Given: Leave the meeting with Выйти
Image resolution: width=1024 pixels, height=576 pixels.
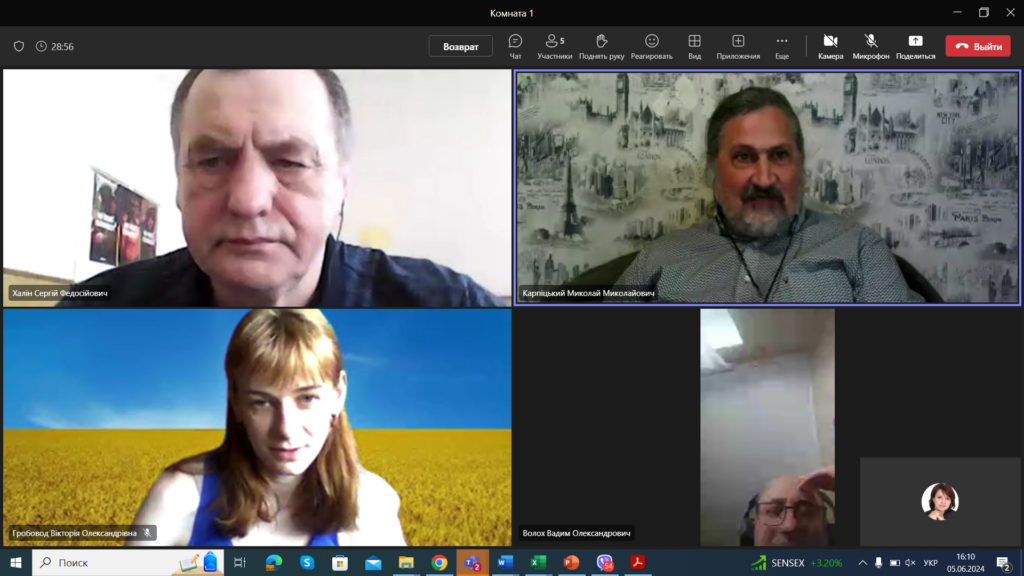Looking at the screenshot, I should click(978, 46).
